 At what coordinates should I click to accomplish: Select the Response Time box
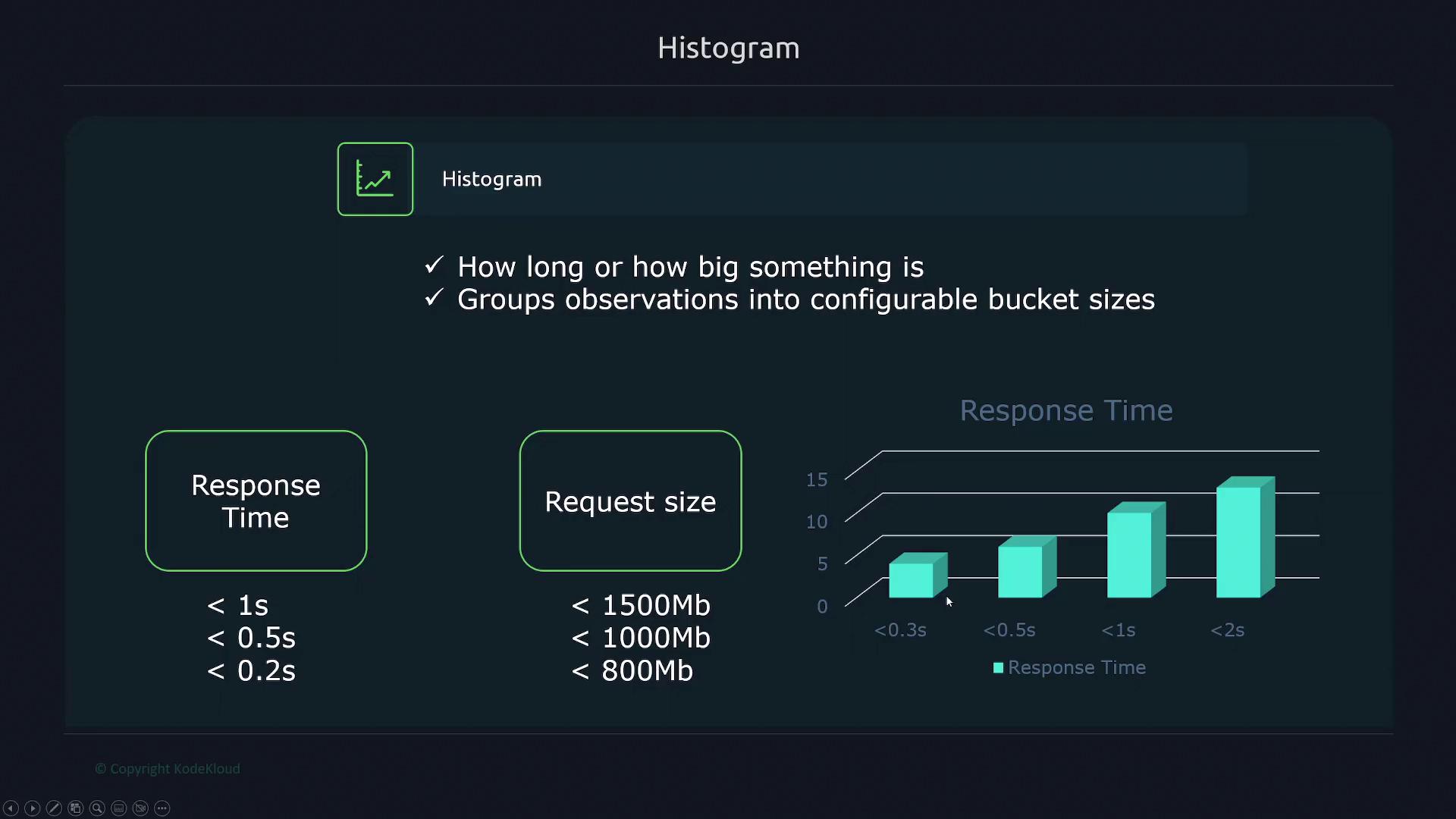coord(256,500)
